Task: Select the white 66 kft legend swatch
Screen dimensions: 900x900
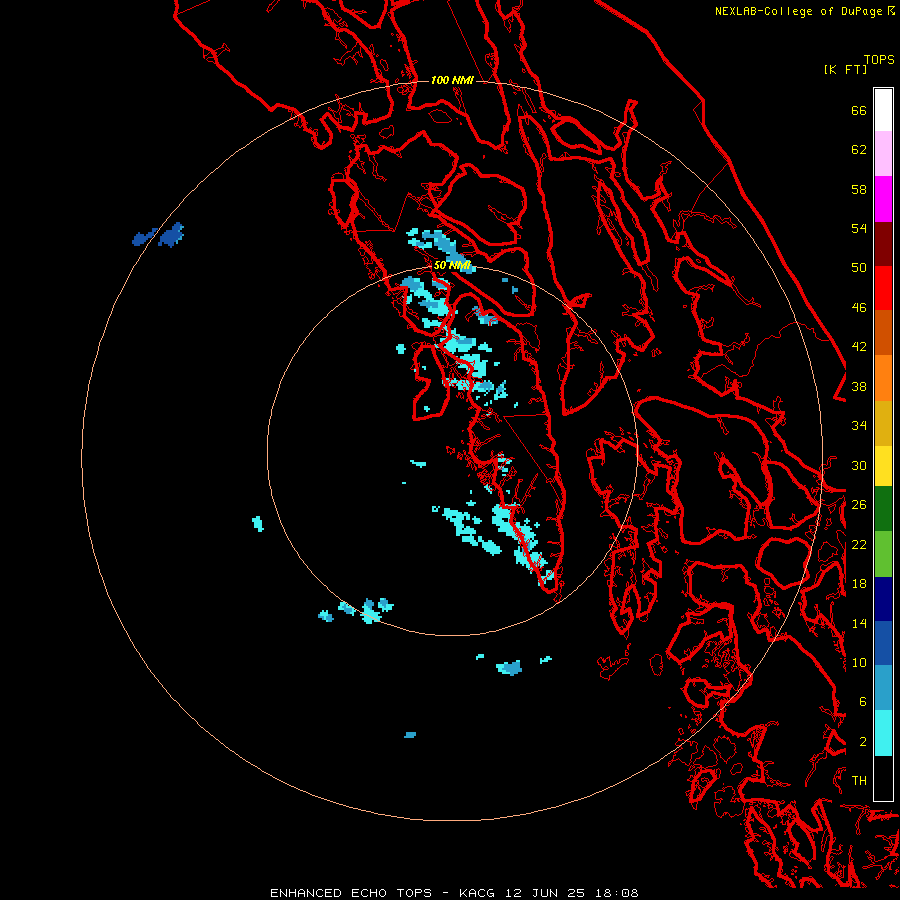Action: tap(883, 110)
